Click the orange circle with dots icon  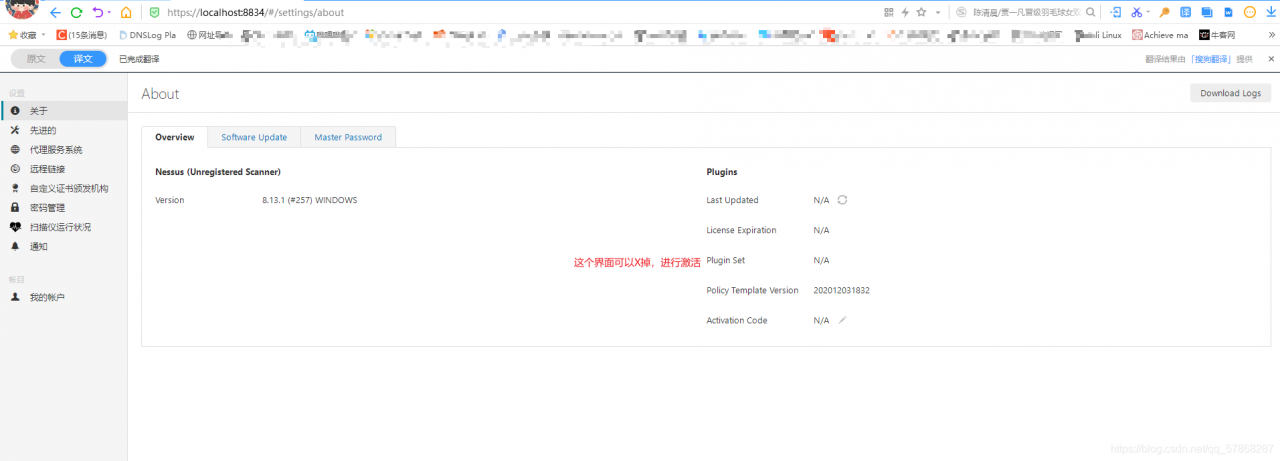click(x=1250, y=13)
